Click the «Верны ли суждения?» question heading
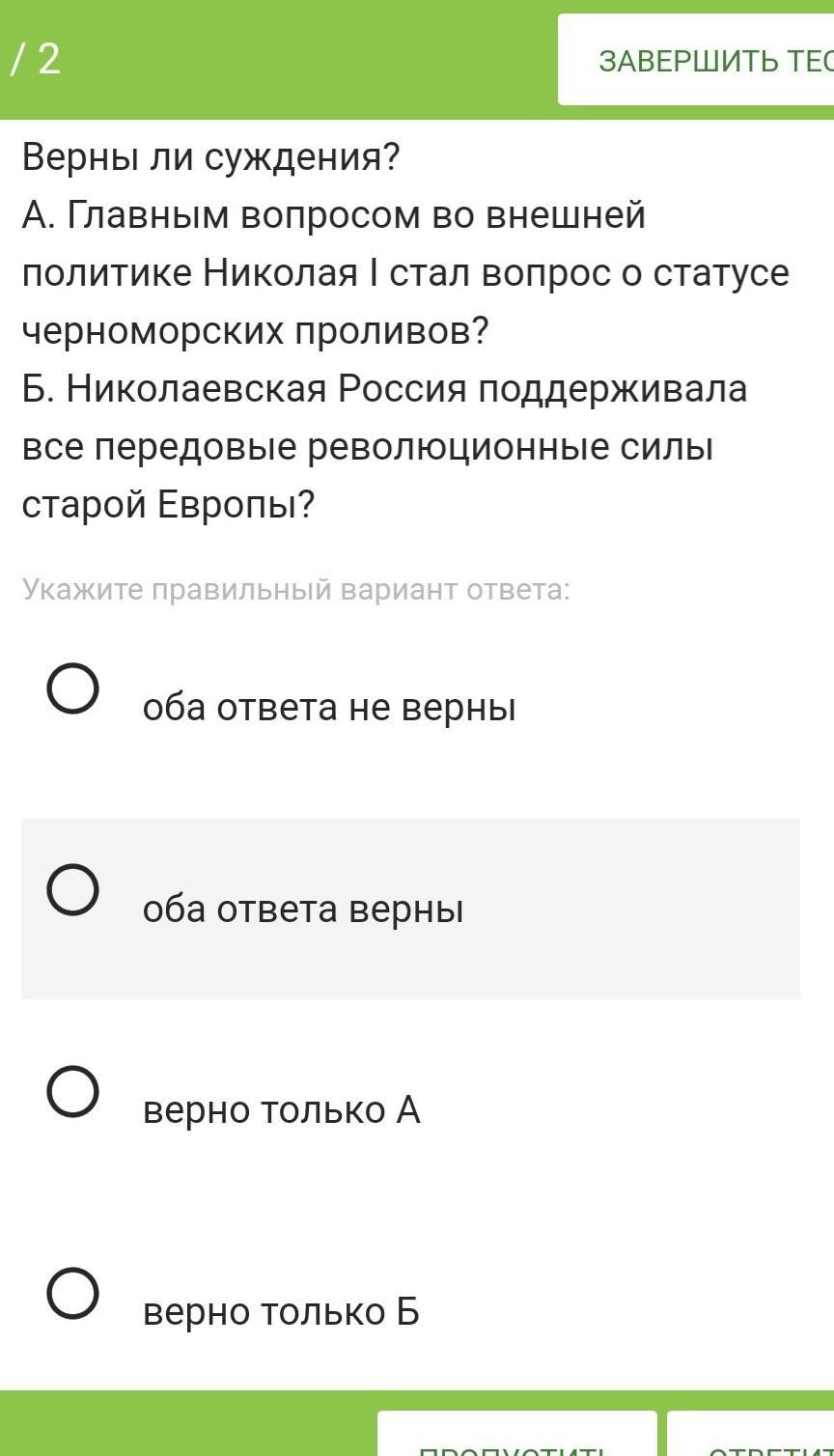Image resolution: width=834 pixels, height=1456 pixels. [210, 156]
